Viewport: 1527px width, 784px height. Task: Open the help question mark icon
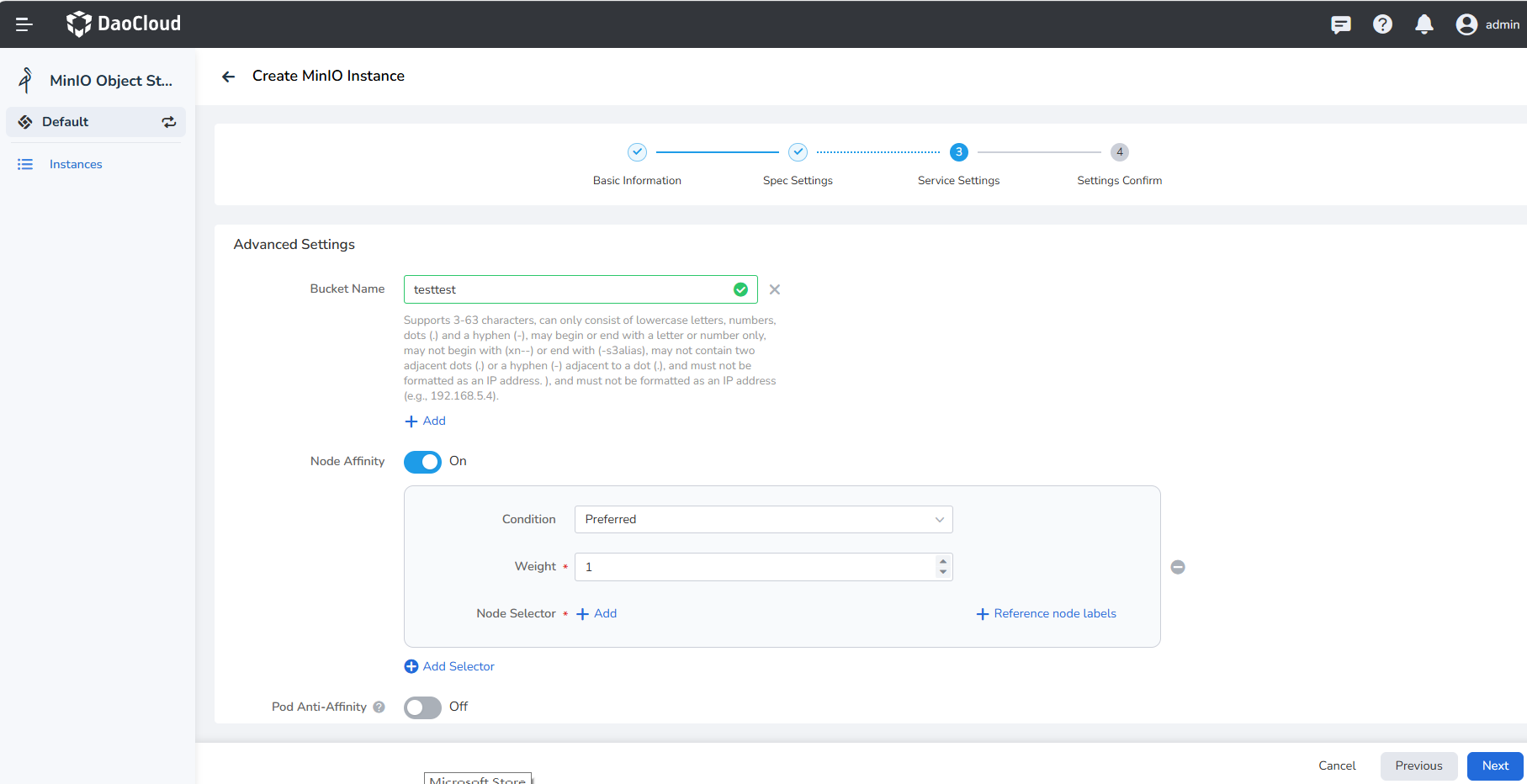1382,24
